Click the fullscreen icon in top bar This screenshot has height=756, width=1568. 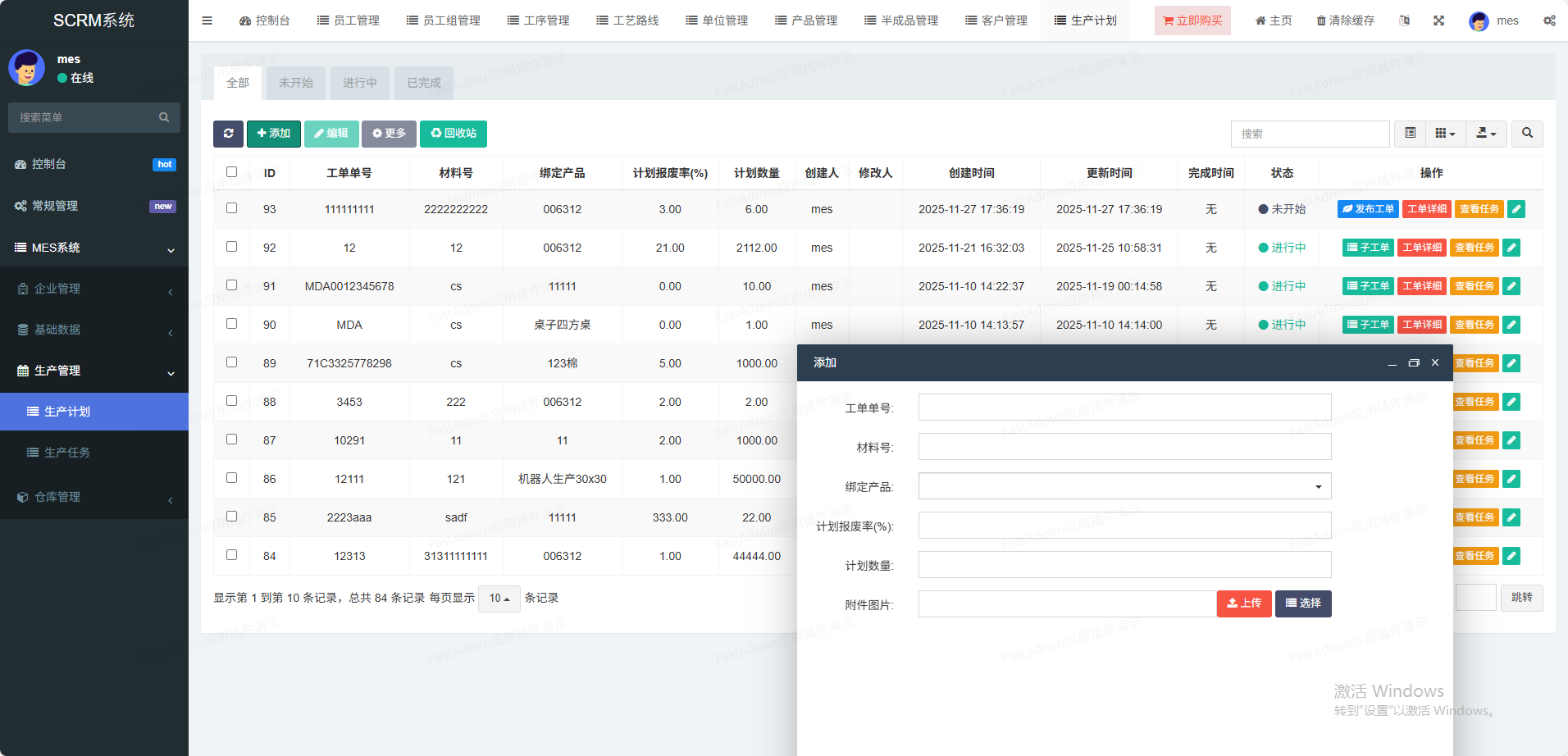click(x=1438, y=20)
